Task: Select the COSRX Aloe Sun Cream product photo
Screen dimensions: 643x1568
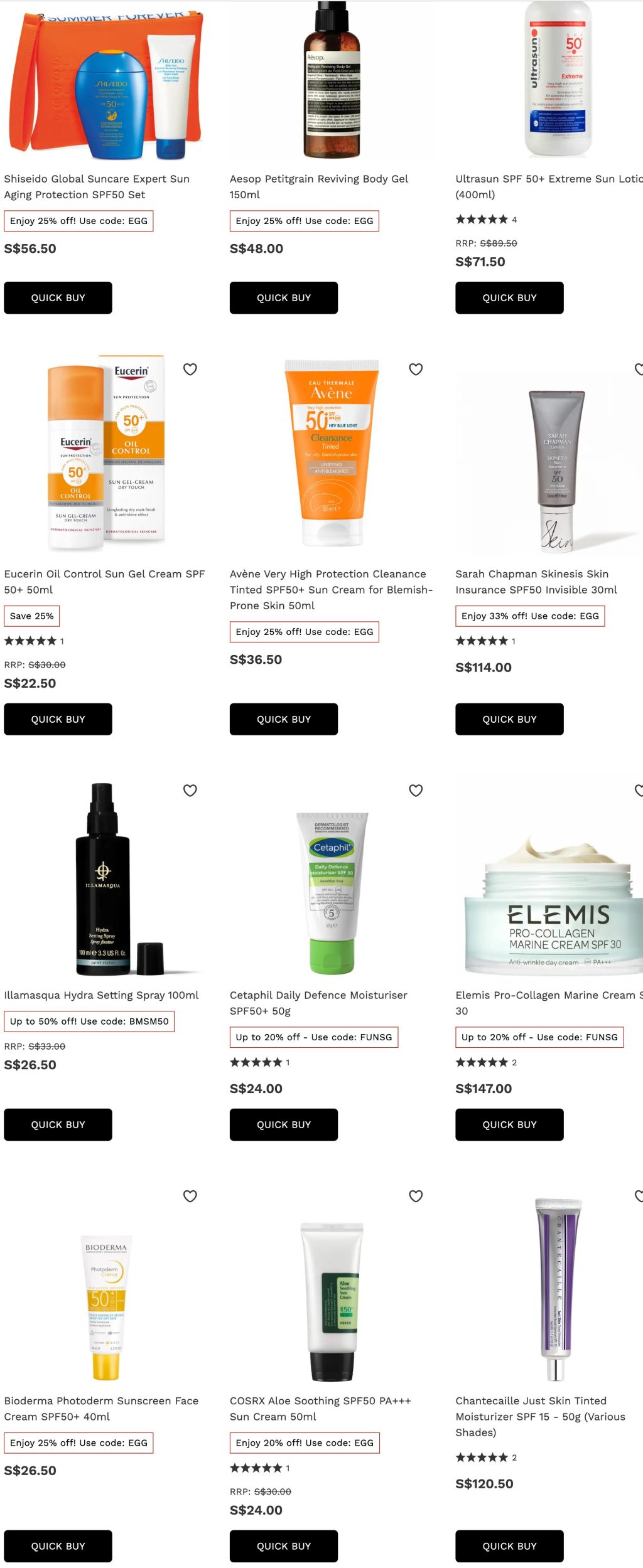Action: pyautogui.click(x=332, y=1301)
